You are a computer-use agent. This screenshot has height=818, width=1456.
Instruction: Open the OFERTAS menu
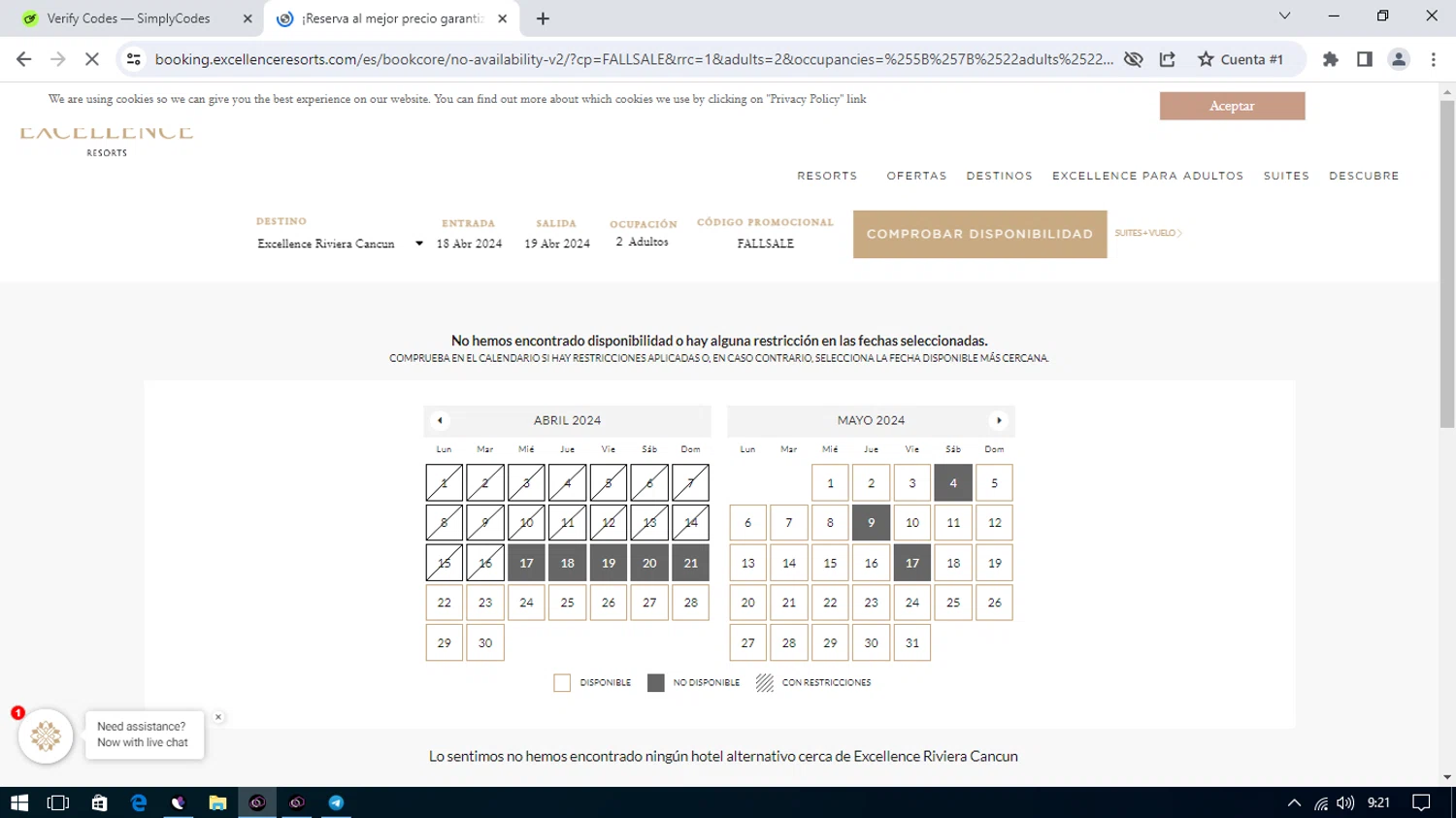click(916, 176)
